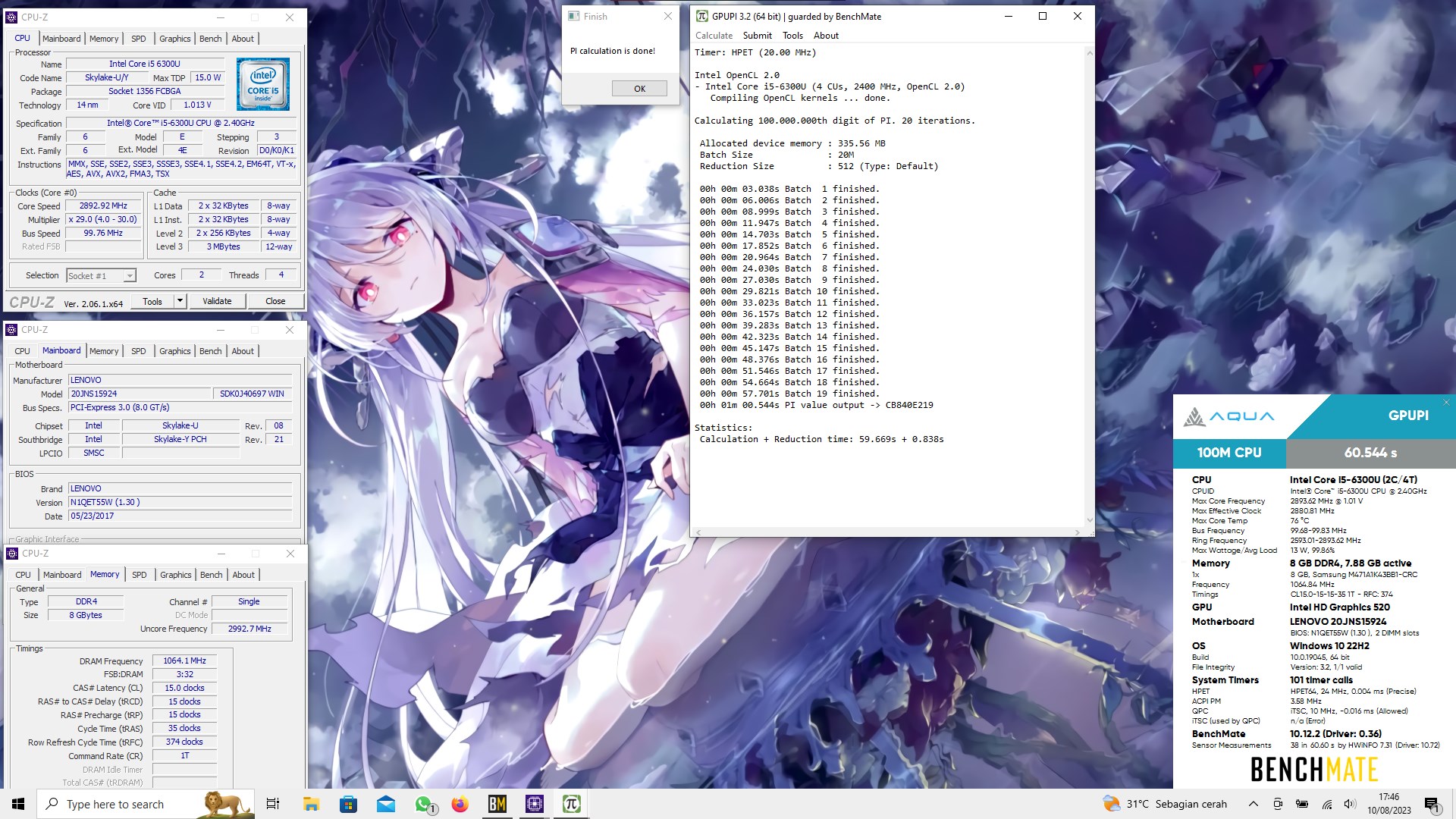Click the PI value output line CB840E219

click(x=816, y=406)
